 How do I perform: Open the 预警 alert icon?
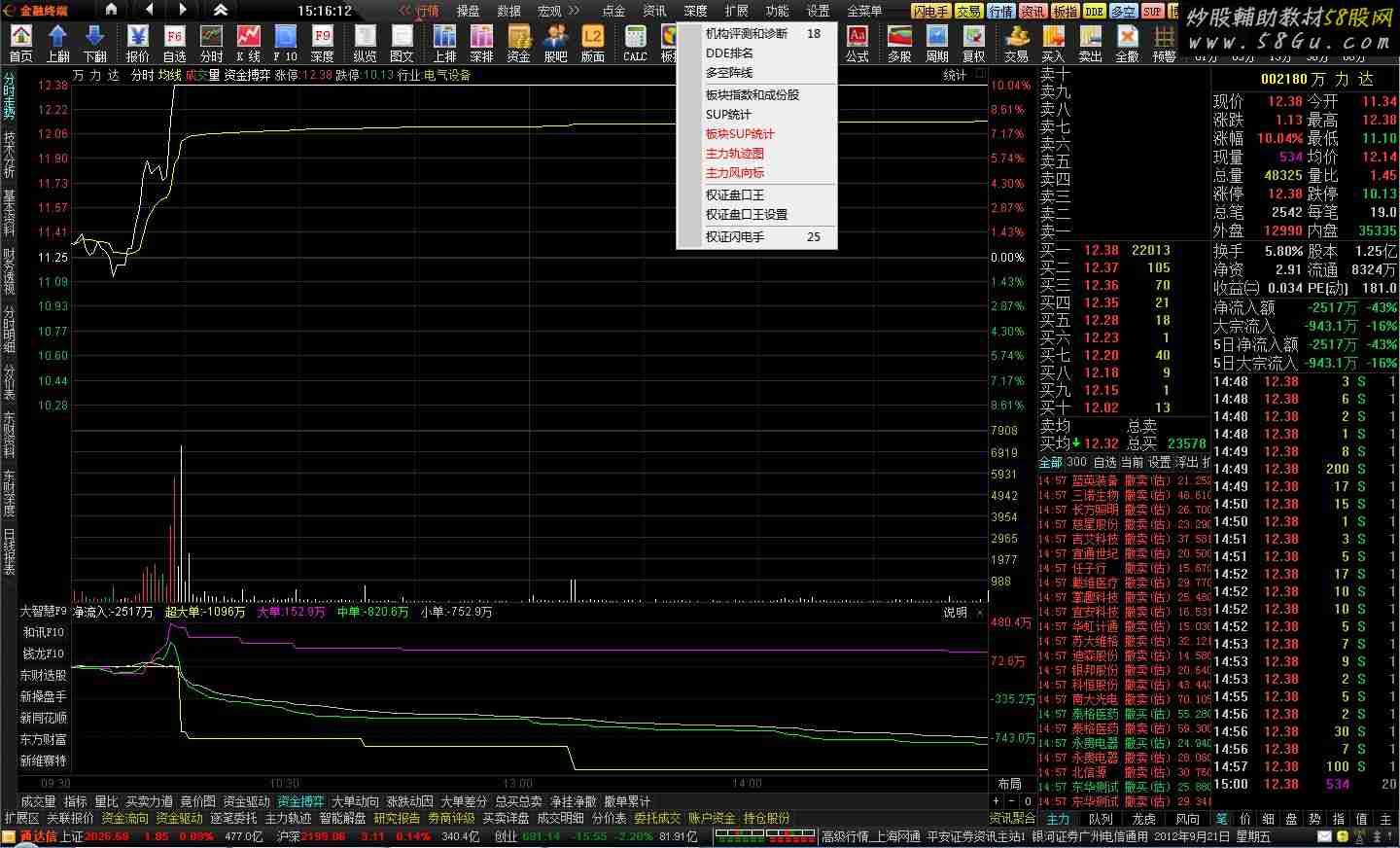tap(1164, 44)
